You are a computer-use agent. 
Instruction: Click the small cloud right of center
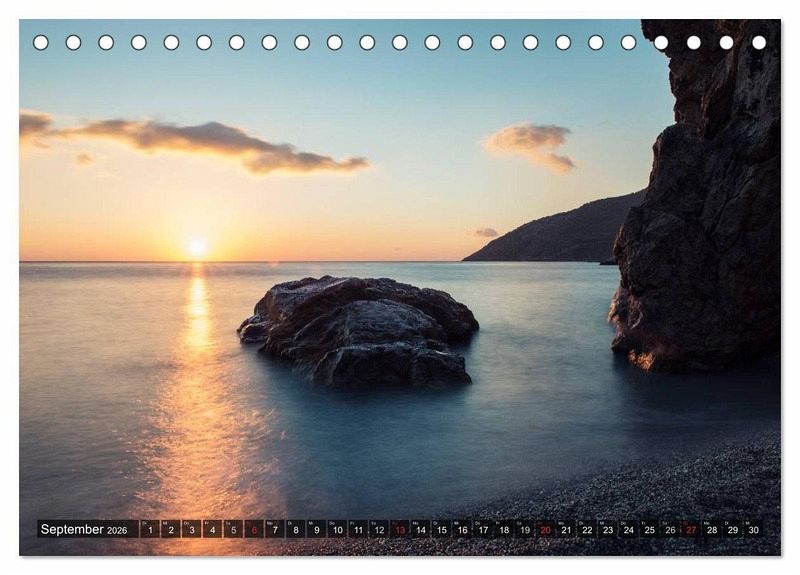[532, 143]
